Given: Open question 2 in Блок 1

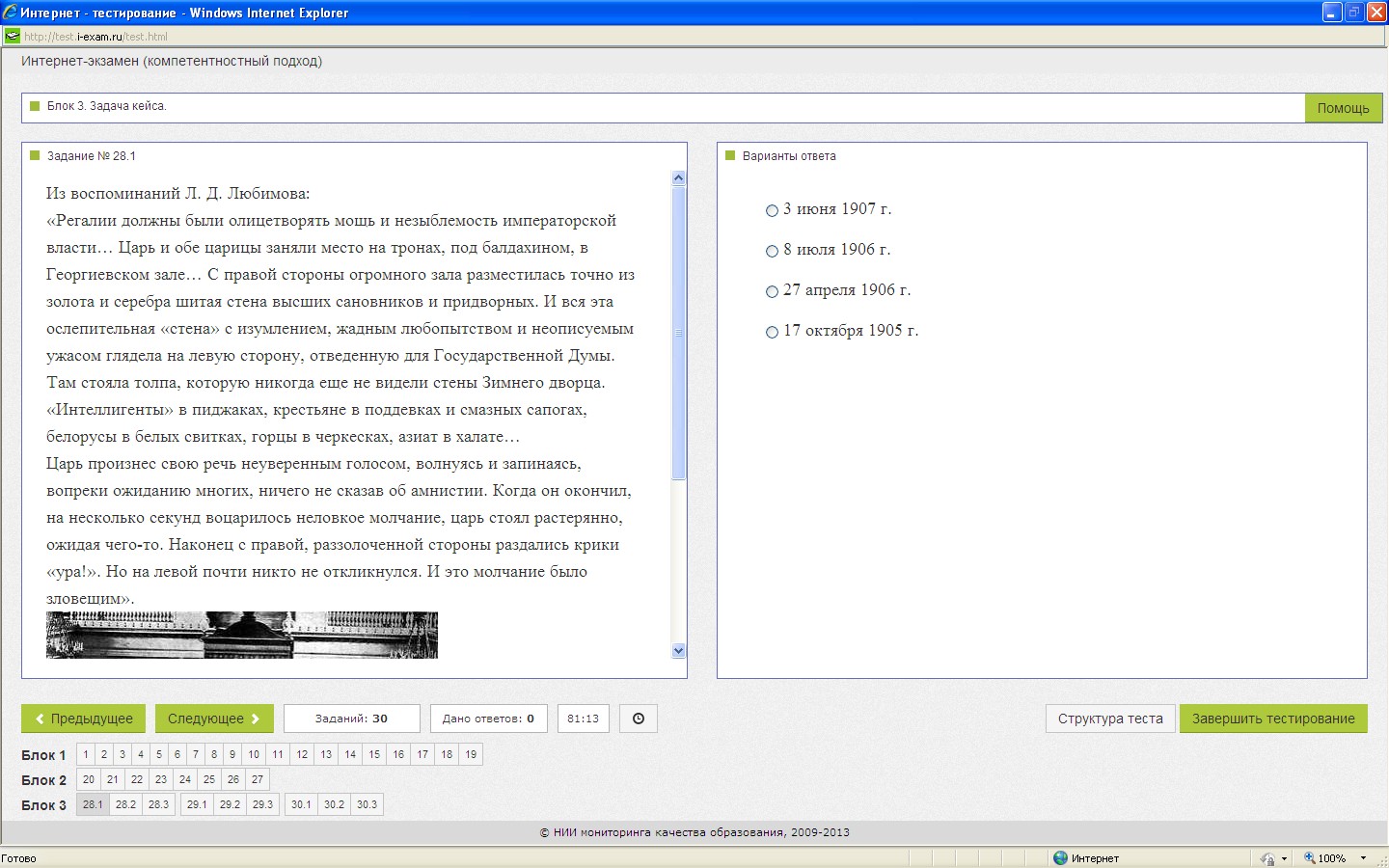Looking at the screenshot, I should 104,754.
